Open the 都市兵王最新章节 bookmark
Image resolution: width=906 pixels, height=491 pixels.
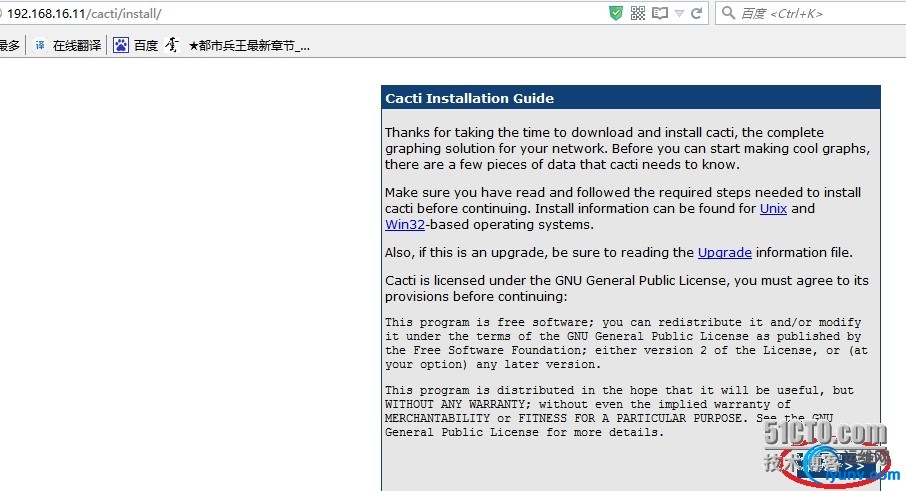click(x=249, y=46)
